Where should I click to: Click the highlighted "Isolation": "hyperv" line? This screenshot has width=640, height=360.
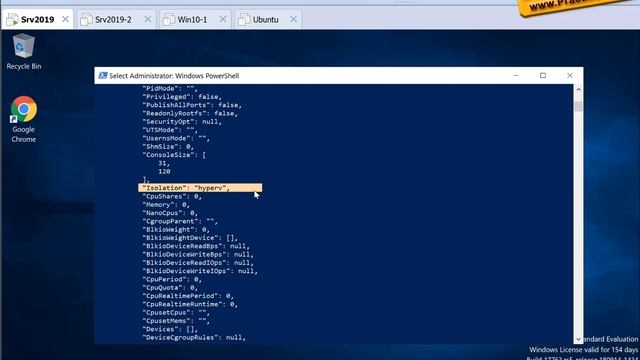pos(200,188)
